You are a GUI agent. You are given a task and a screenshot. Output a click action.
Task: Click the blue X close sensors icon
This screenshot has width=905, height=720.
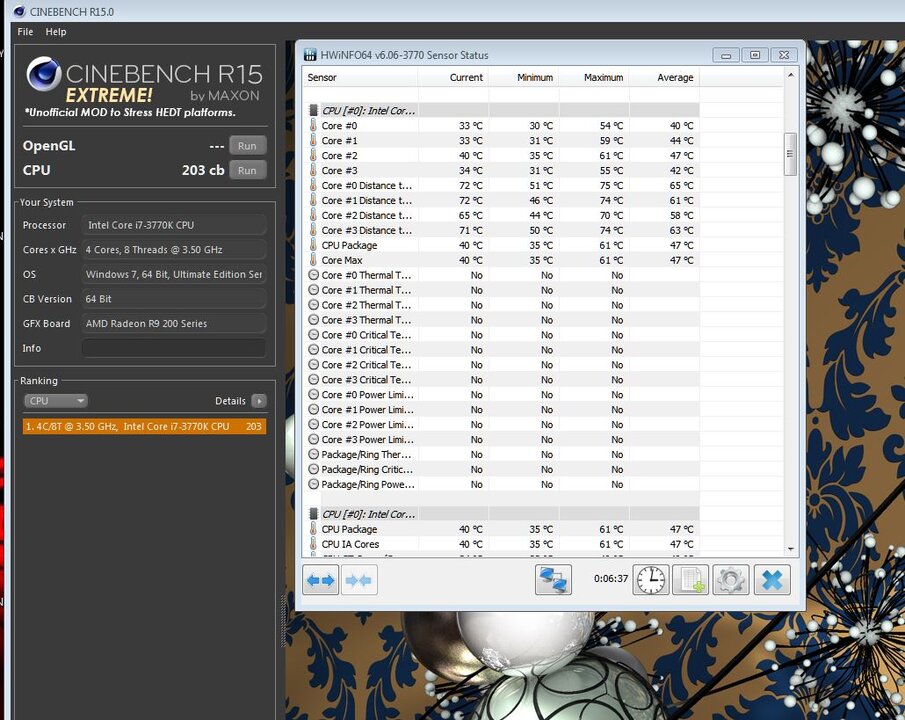[x=772, y=580]
